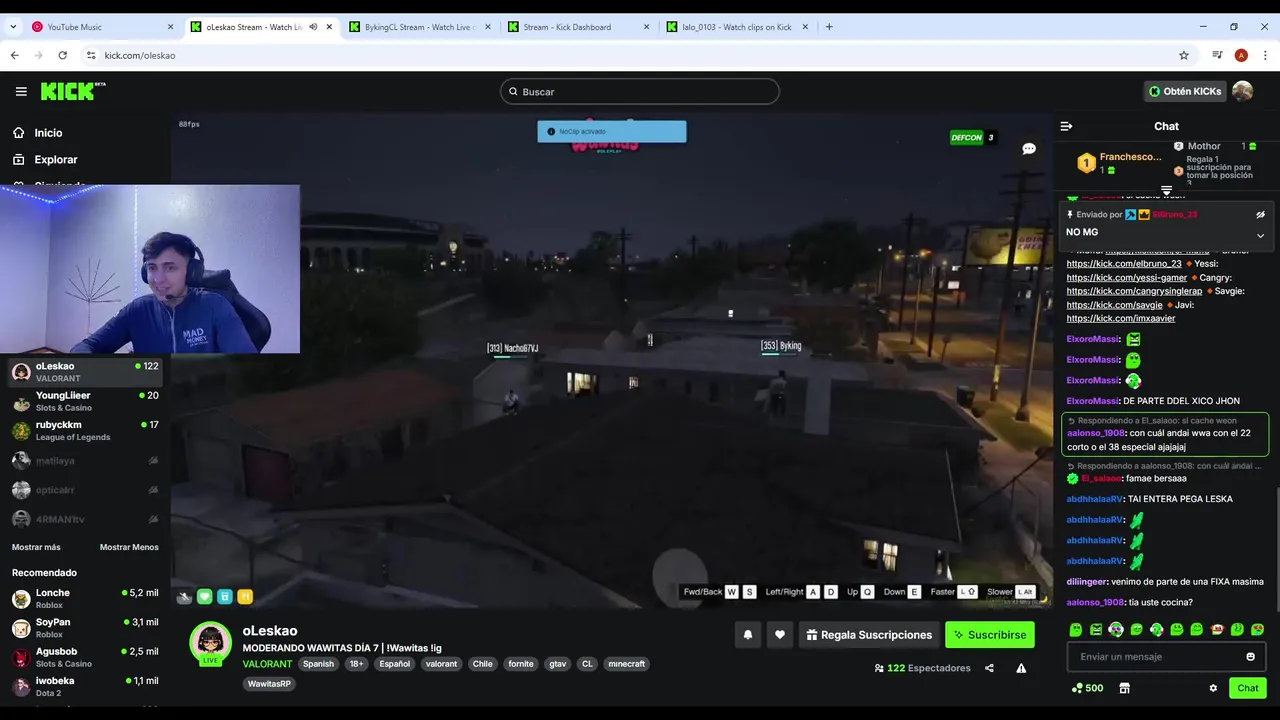This screenshot has width=1280, height=720.
Task: Go to Inicio in the sidebar
Action: point(48,133)
